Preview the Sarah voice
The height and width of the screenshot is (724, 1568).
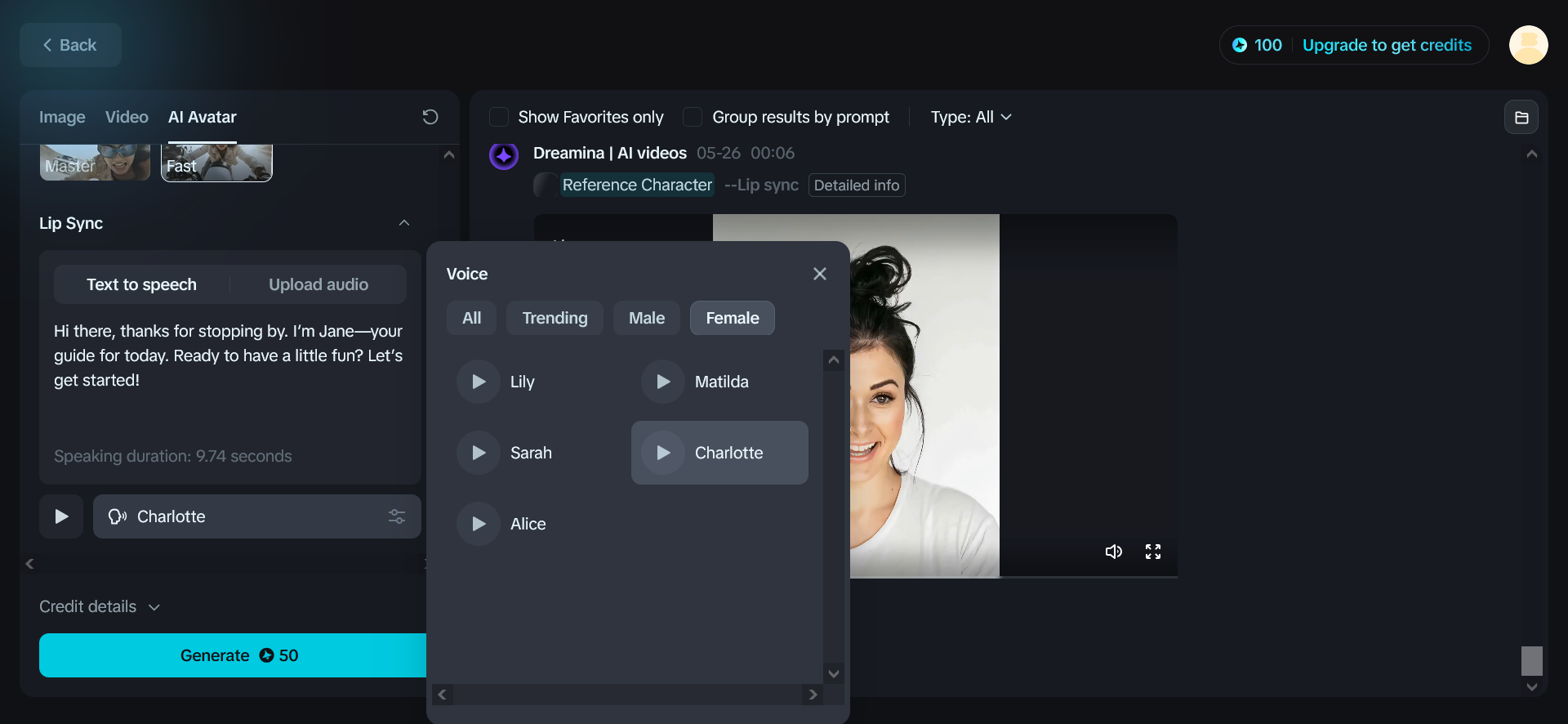pyautogui.click(x=479, y=453)
